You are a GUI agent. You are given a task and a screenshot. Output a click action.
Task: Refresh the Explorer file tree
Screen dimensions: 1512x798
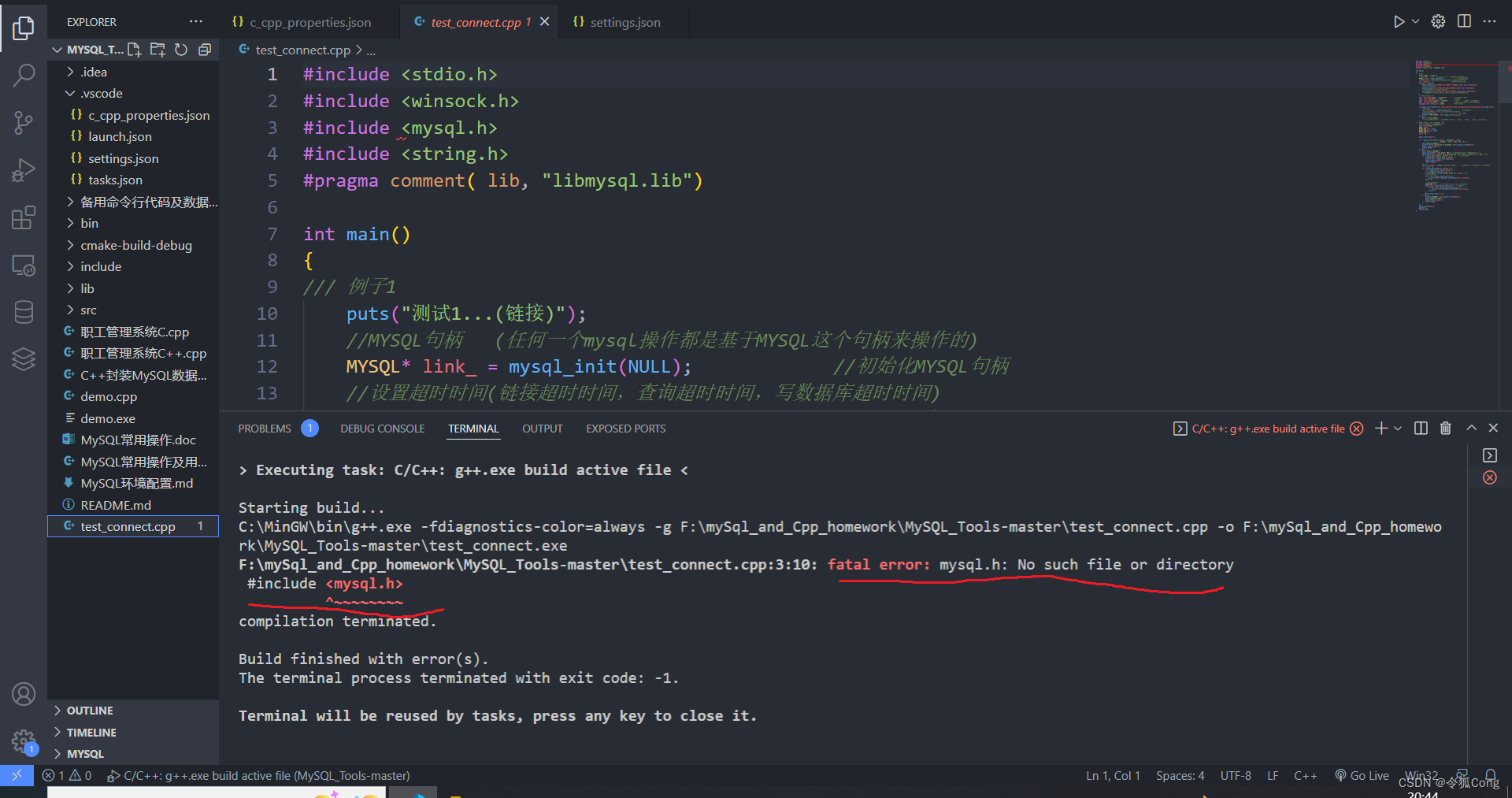181,49
